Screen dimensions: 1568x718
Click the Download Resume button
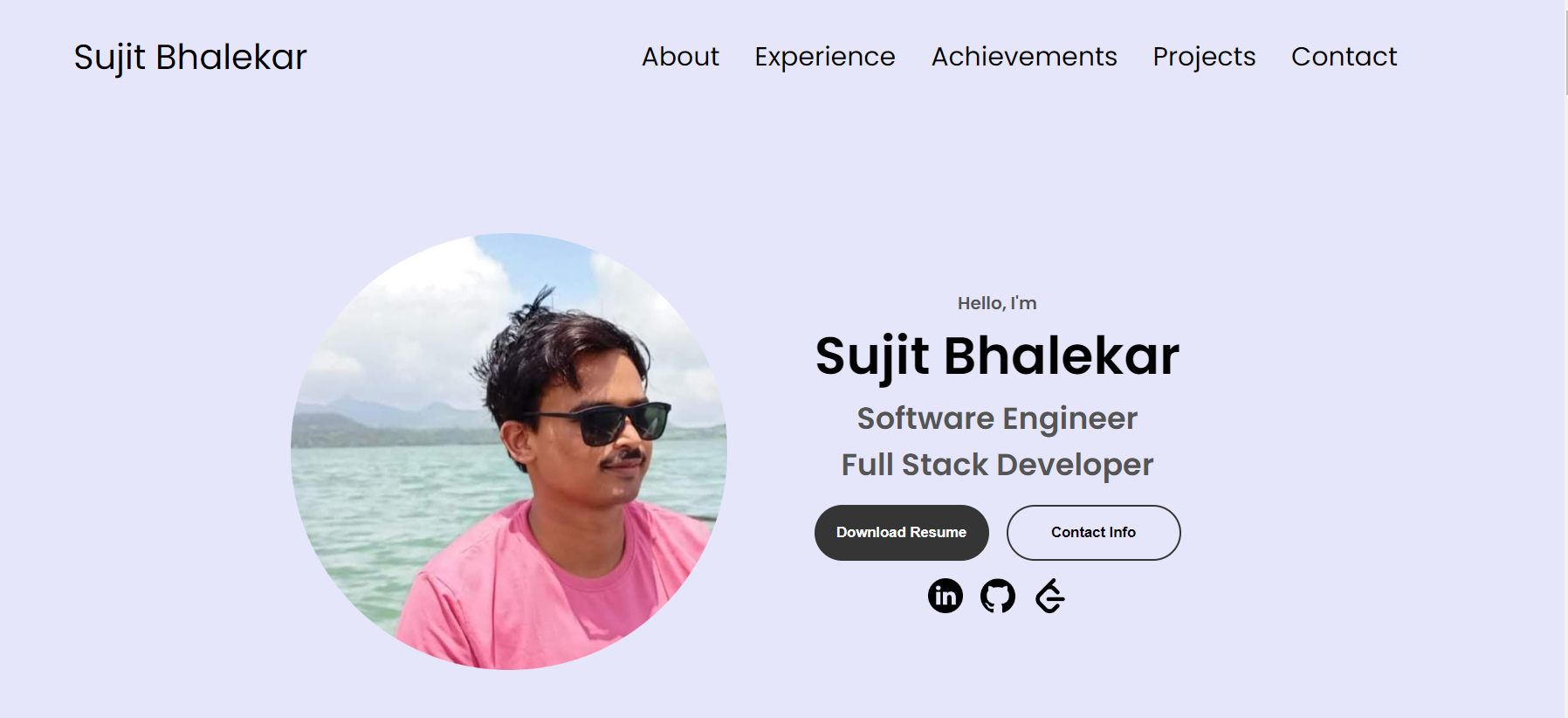pos(902,533)
